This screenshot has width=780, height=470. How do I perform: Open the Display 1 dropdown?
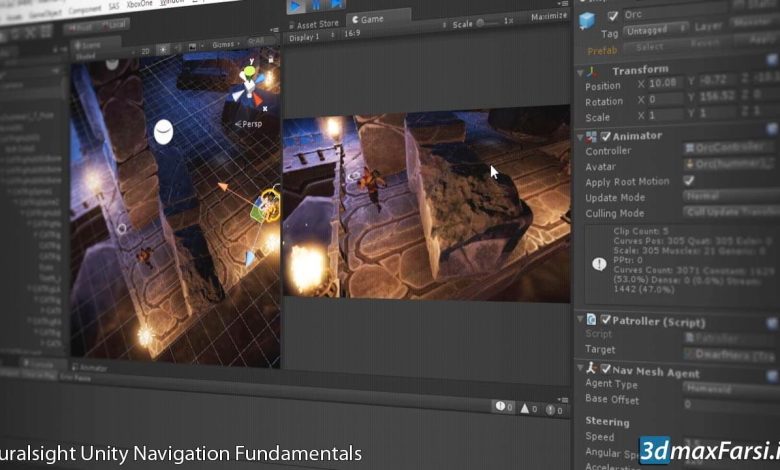(x=311, y=37)
